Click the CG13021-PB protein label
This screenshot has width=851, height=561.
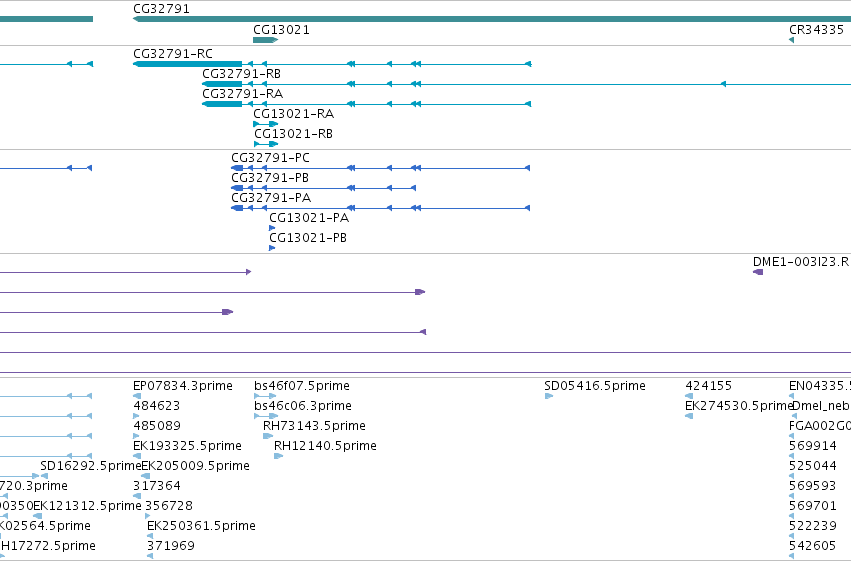coord(308,238)
